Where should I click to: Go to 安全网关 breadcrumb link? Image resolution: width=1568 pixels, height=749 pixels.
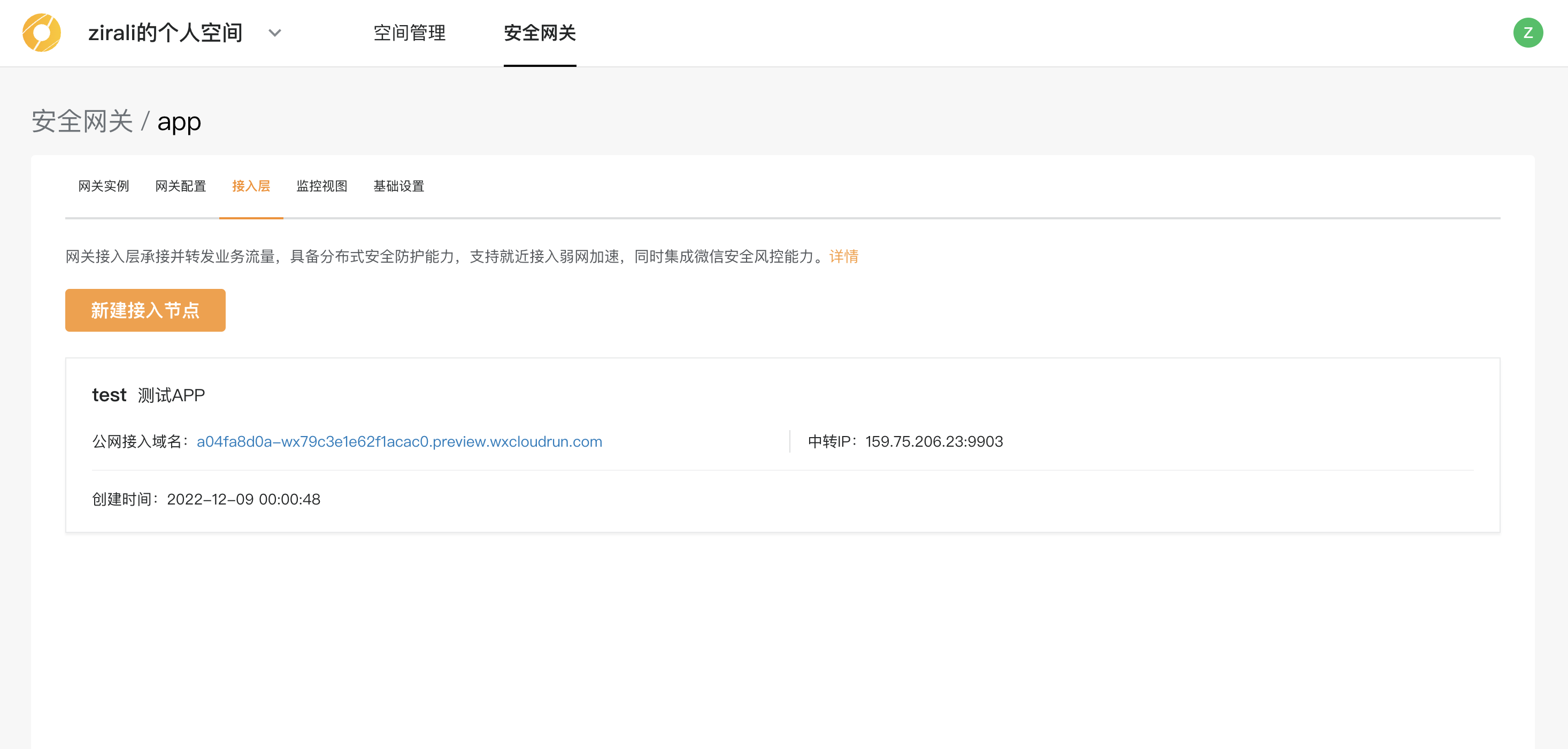(x=82, y=121)
